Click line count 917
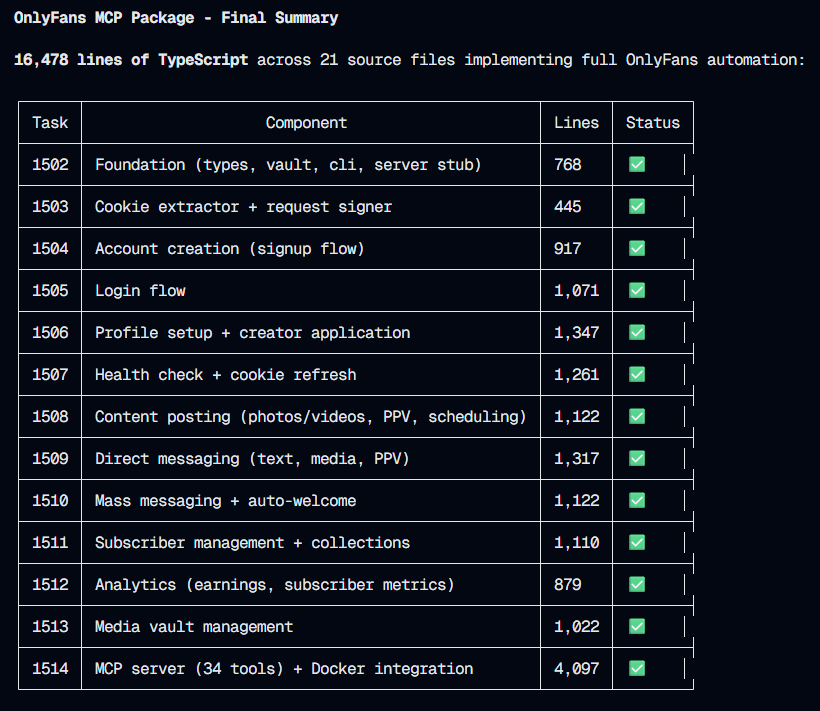 pos(567,248)
